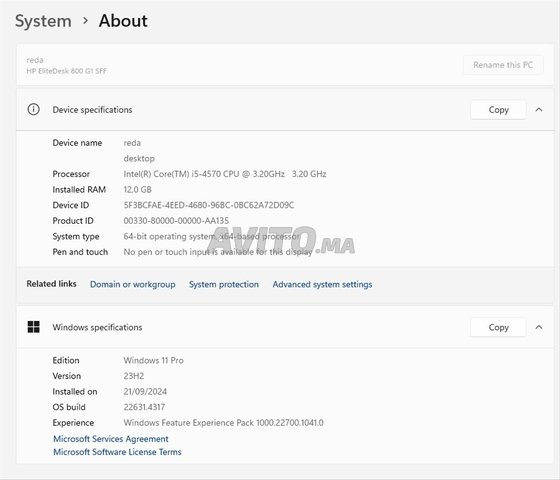The height and width of the screenshot is (480, 560).
Task: Open Advanced system settings link
Action: [x=322, y=284]
